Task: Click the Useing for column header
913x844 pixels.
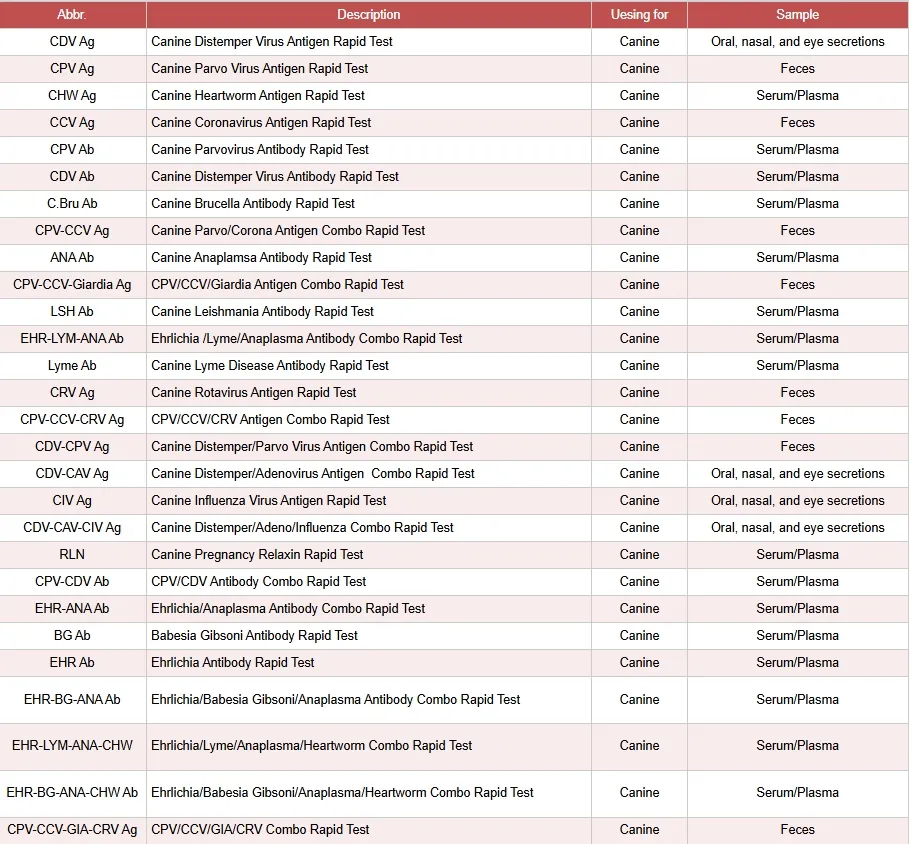Action: click(x=639, y=15)
